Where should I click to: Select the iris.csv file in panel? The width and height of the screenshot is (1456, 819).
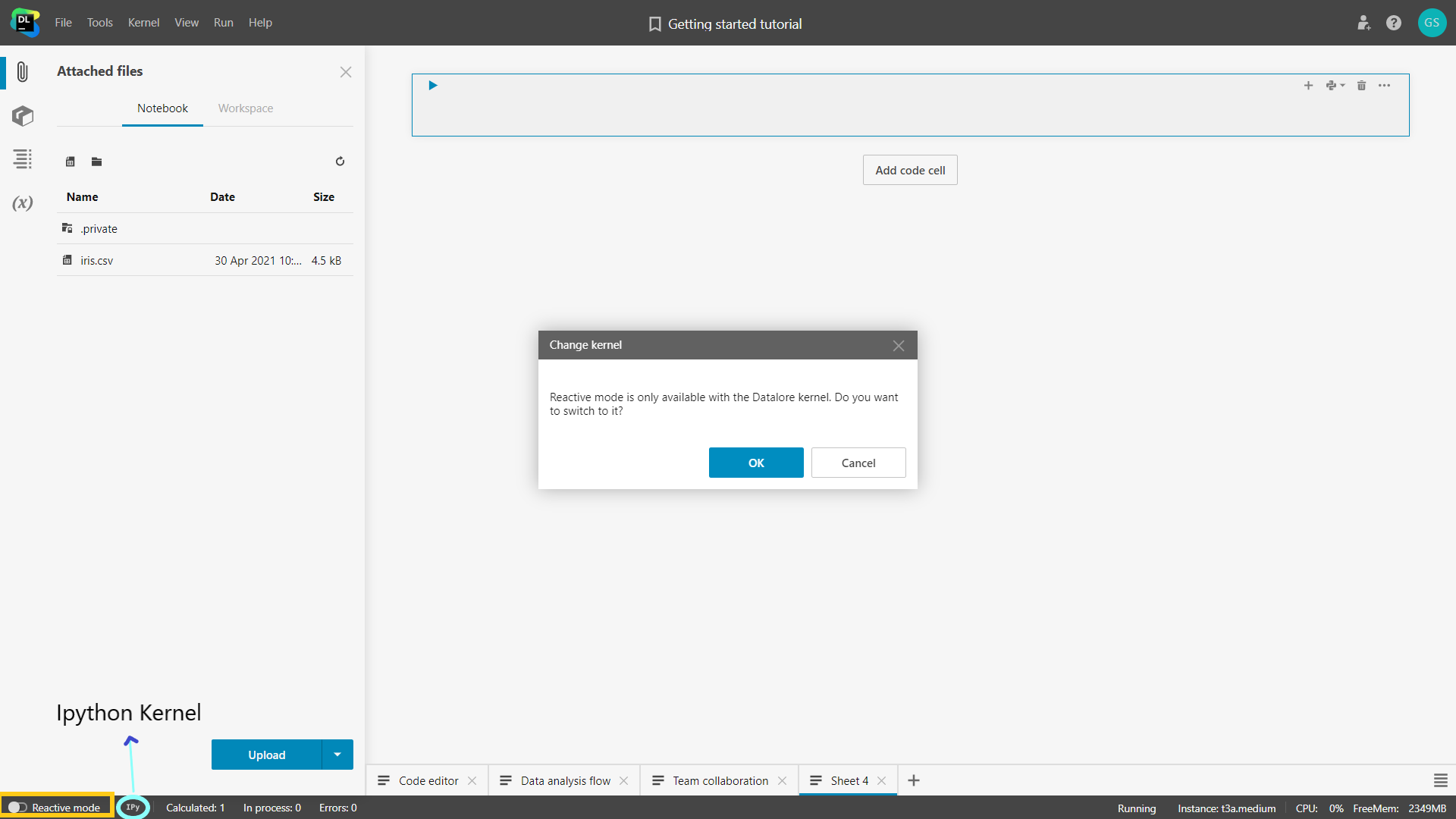97,260
